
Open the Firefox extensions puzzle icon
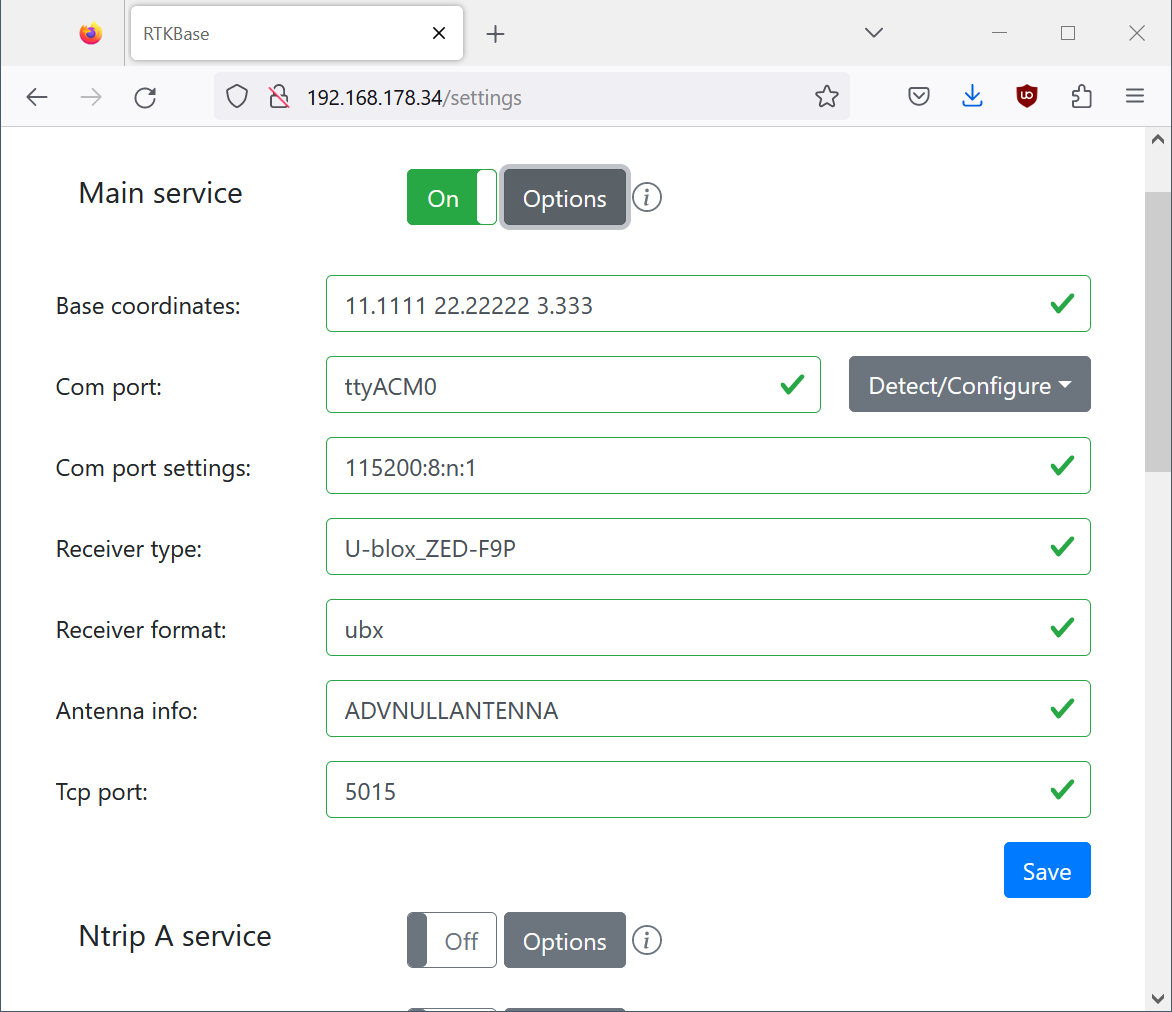tap(1081, 97)
